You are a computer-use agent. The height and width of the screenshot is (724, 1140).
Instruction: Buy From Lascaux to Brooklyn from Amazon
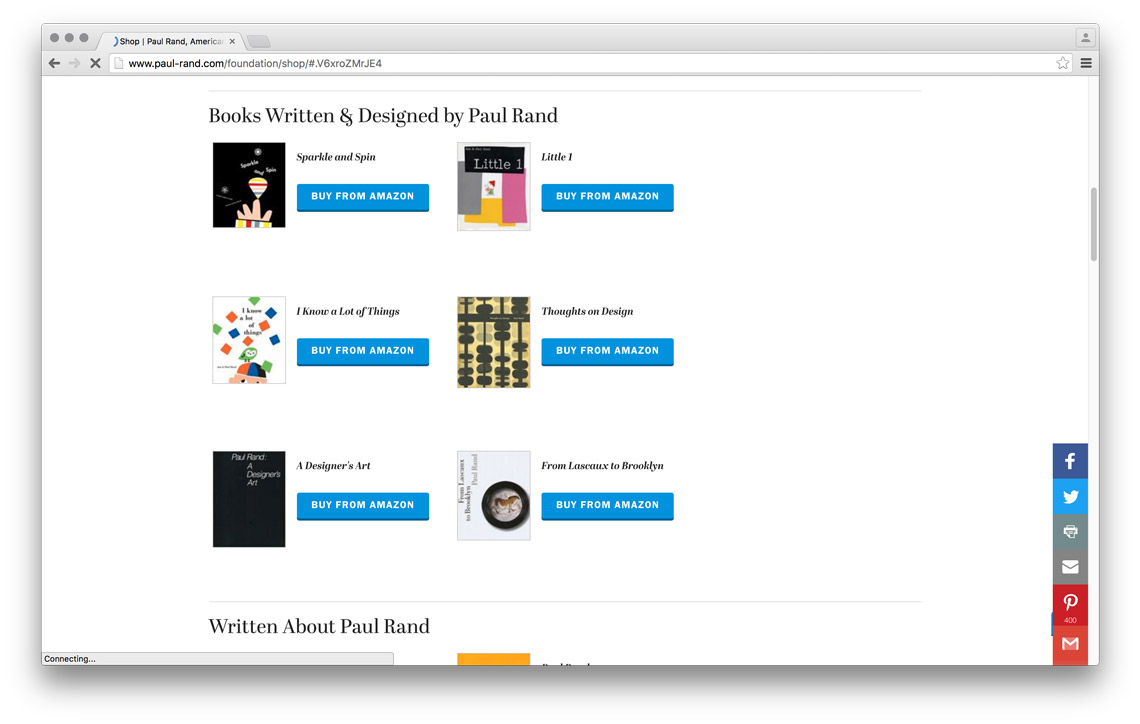pyautogui.click(x=608, y=505)
